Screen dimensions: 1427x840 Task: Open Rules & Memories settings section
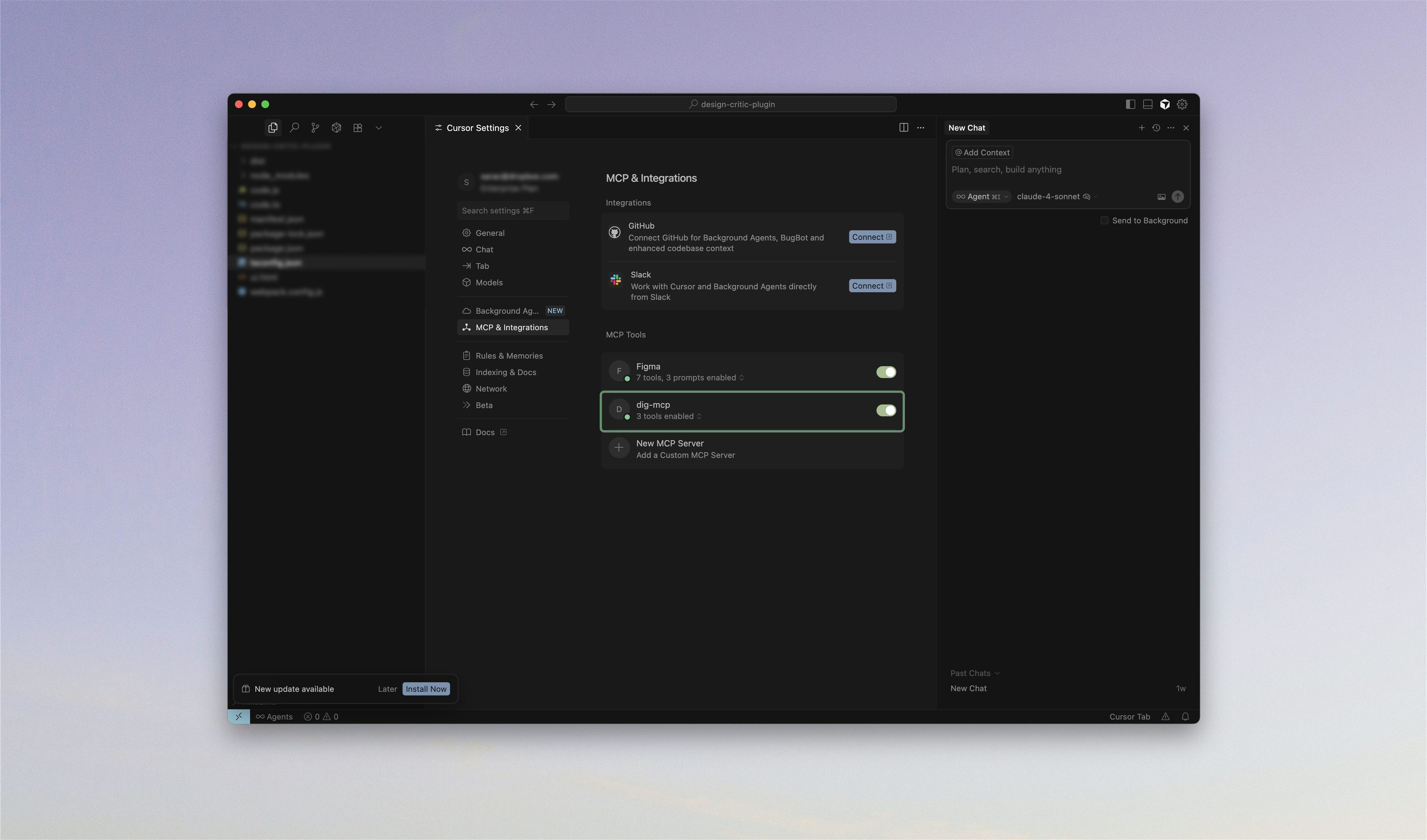(509, 356)
